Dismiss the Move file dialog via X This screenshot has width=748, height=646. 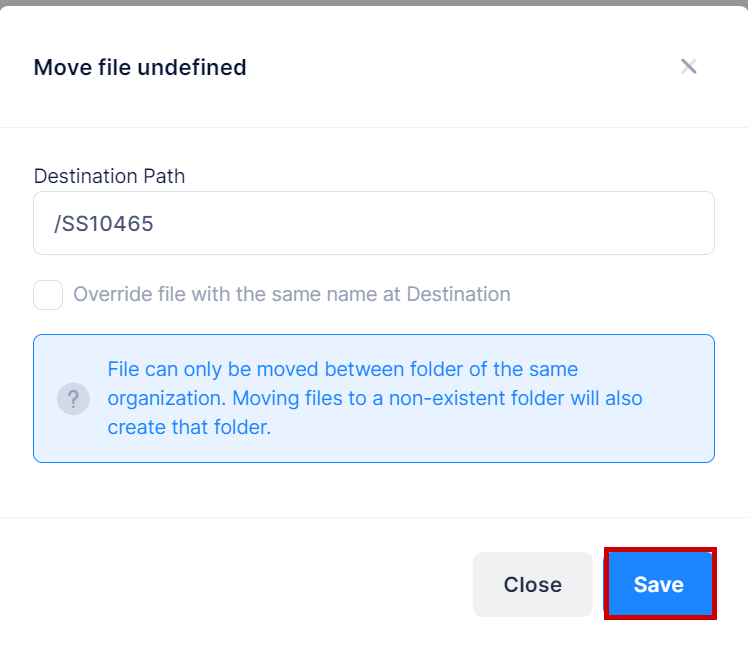pos(688,67)
